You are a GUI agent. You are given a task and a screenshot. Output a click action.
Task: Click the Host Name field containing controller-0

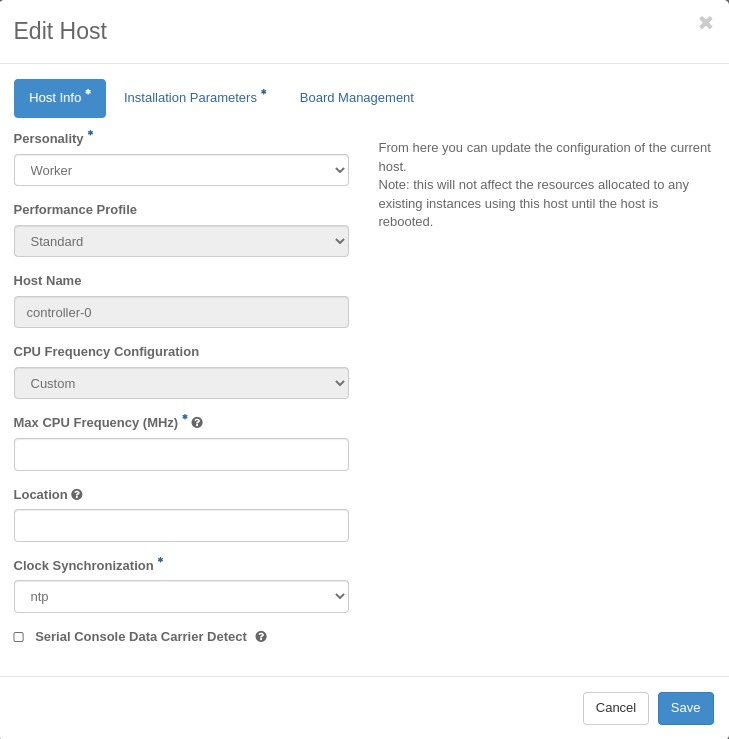tap(181, 312)
